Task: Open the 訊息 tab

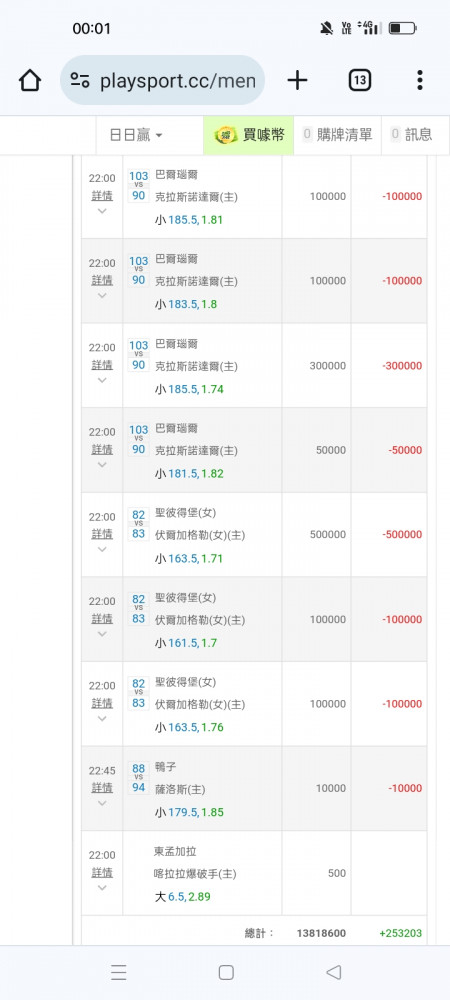Action: (411, 135)
